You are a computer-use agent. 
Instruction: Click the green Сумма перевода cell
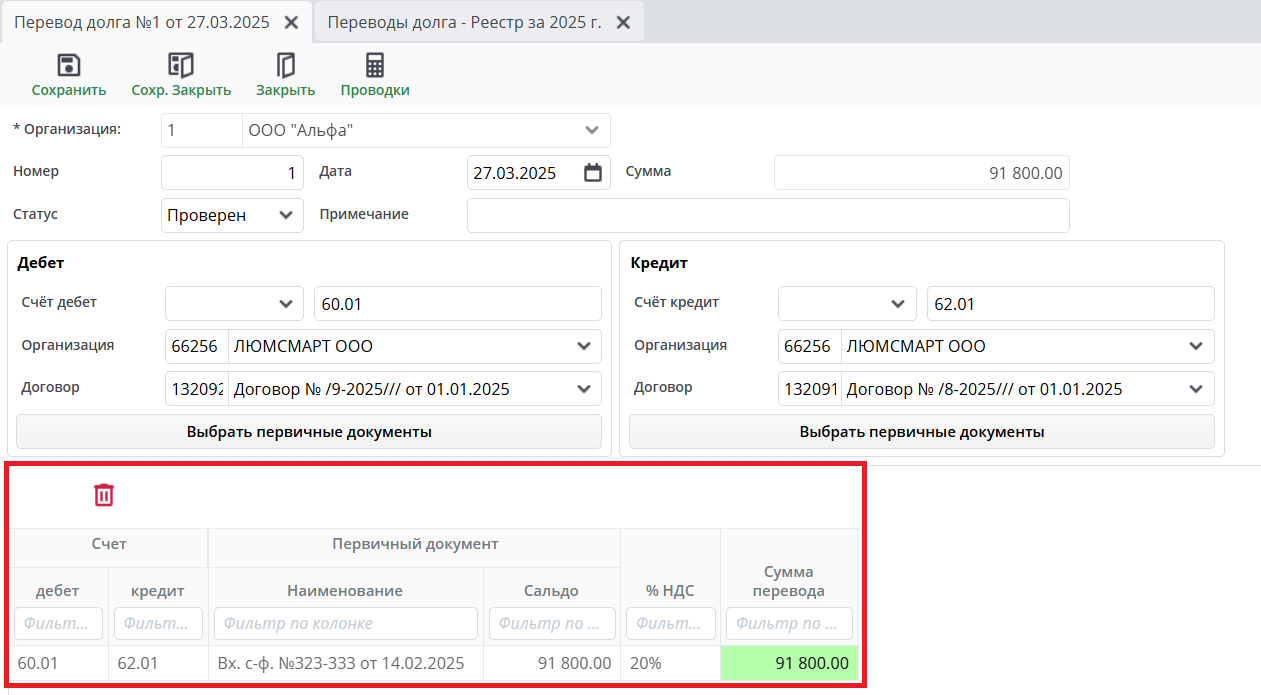789,663
